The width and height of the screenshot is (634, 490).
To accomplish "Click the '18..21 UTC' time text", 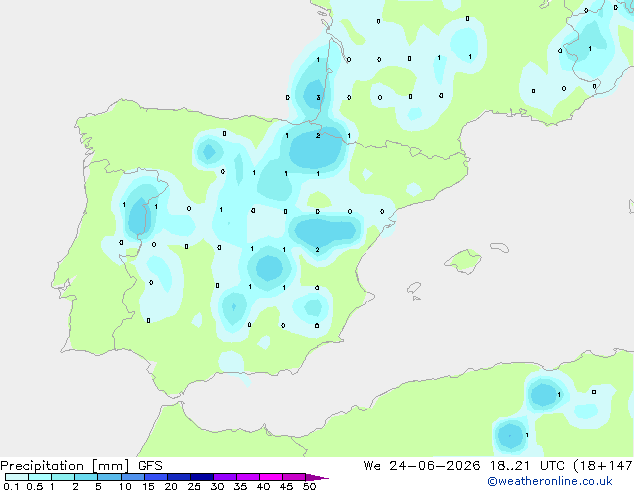I will [528, 466].
